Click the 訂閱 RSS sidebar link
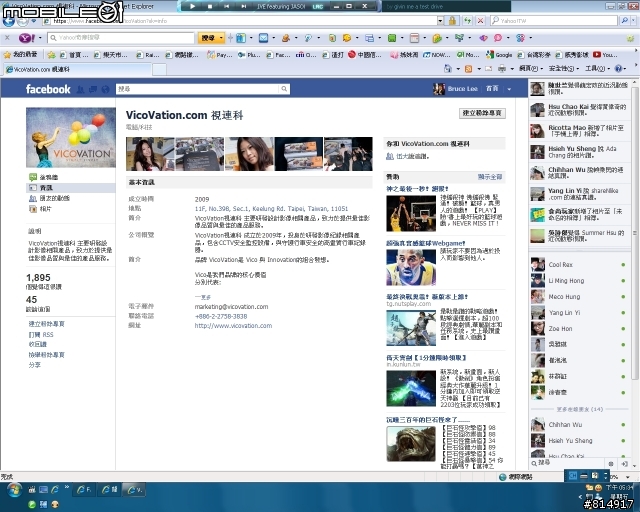The image size is (640, 512). click(x=41, y=334)
